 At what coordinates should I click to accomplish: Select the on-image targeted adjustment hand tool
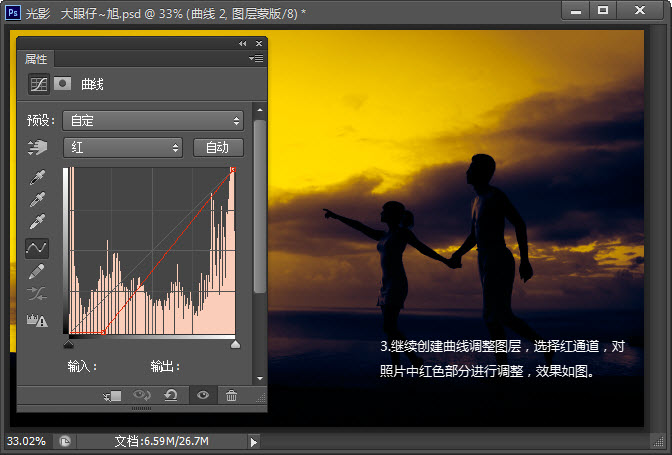click(x=38, y=147)
